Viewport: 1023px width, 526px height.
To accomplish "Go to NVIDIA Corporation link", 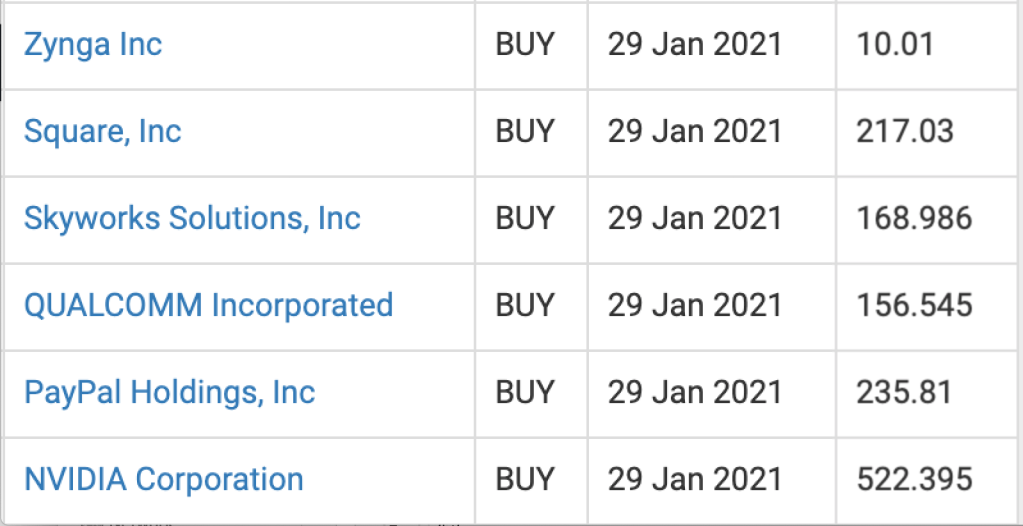I will (x=163, y=479).
